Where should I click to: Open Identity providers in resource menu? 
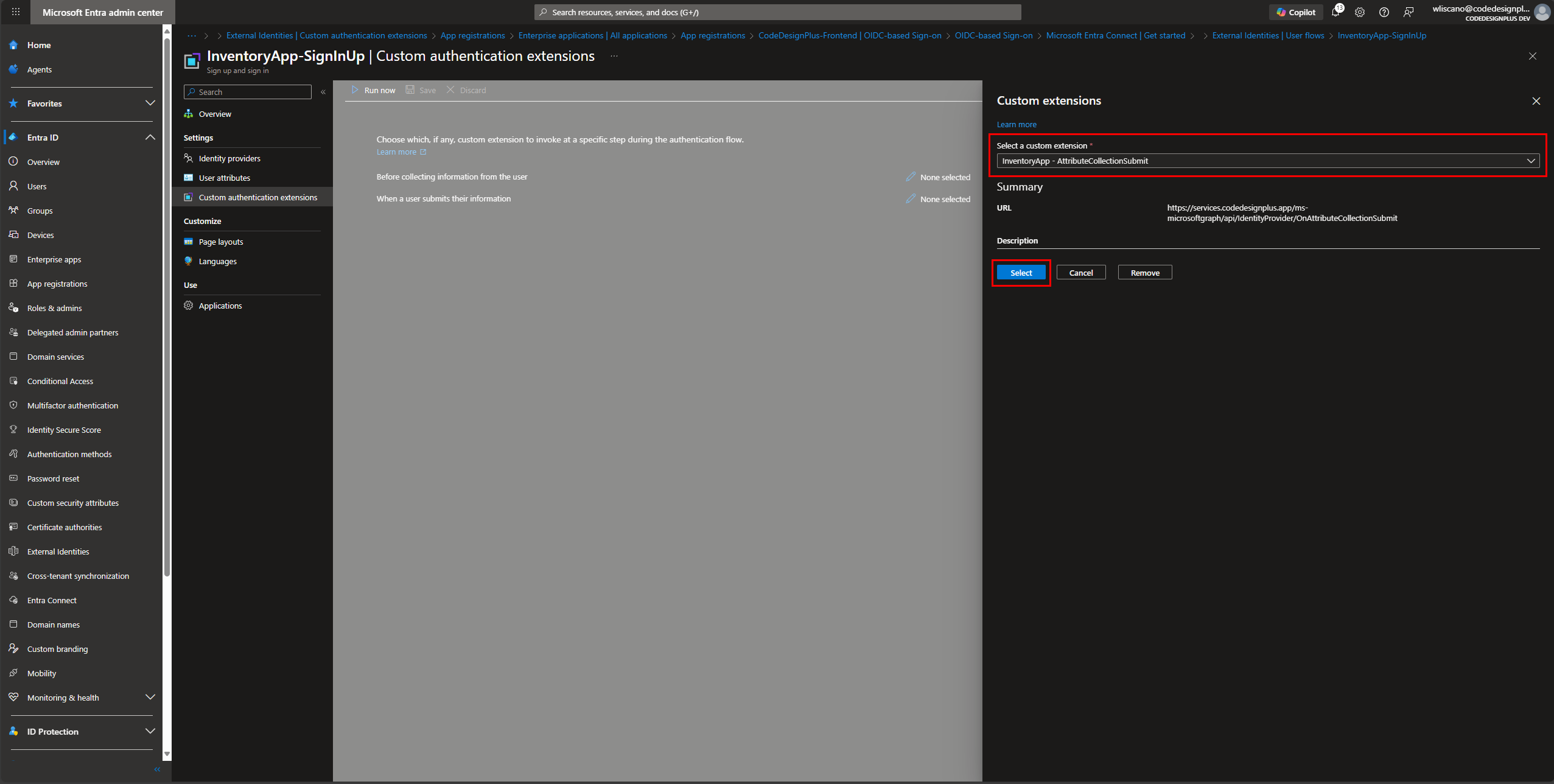click(229, 158)
